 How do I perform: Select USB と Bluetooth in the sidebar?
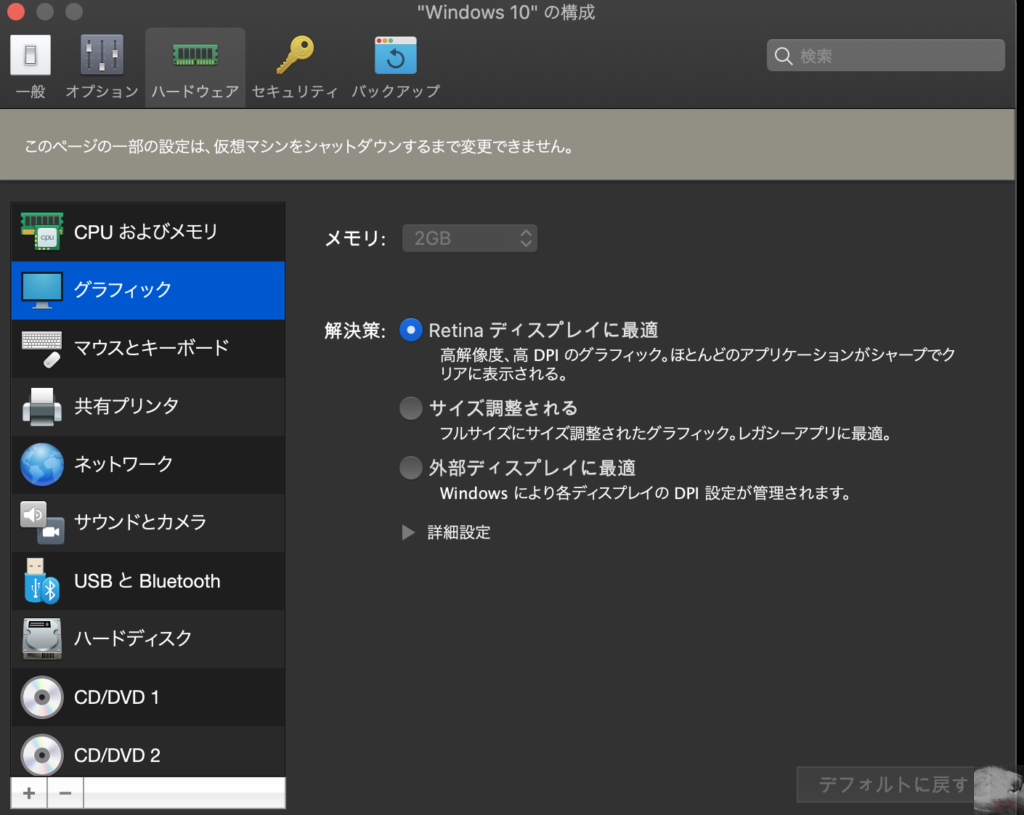148,581
